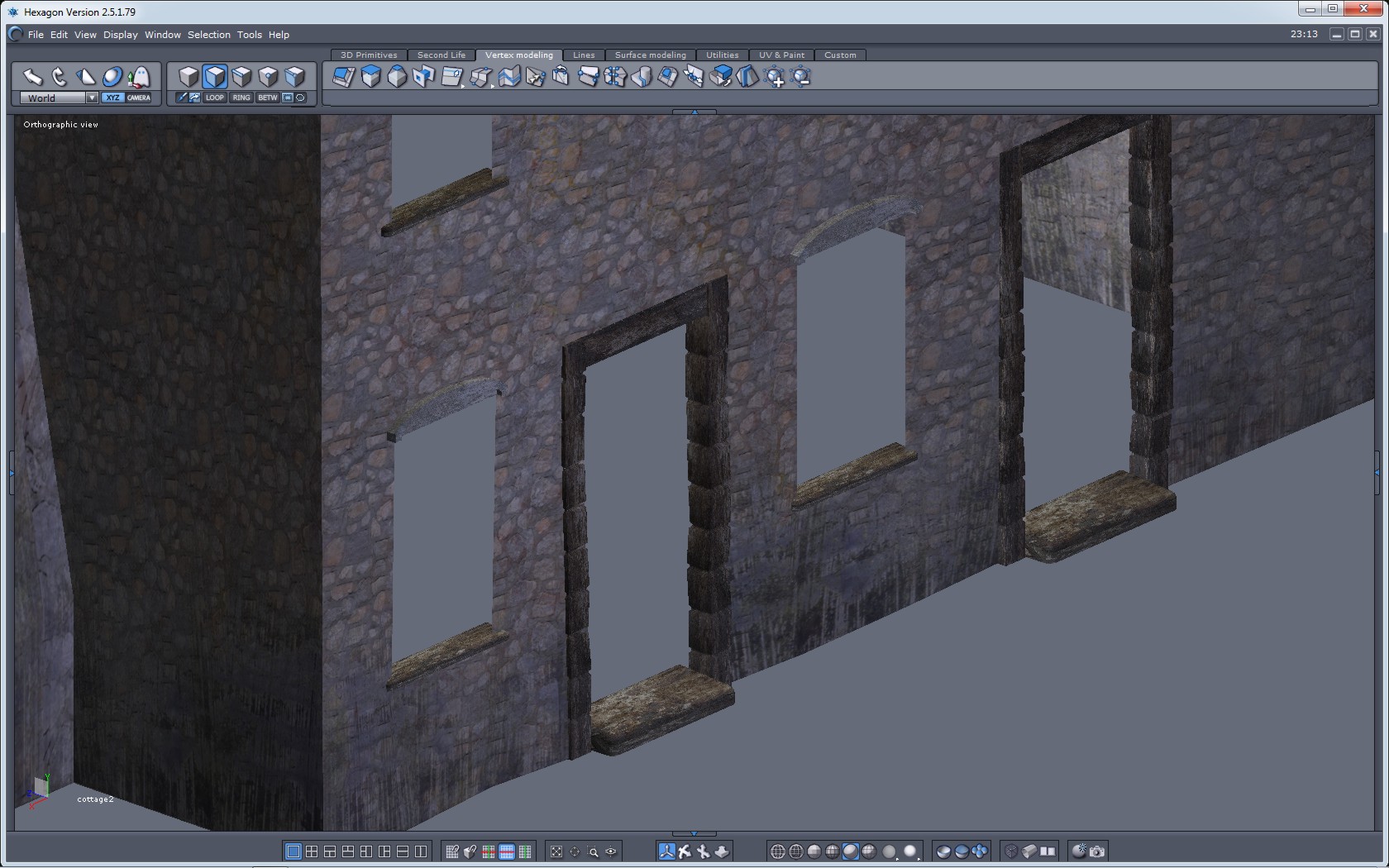Click the Shrink selection icon with minus sign
Viewport: 1389px width, 868px height.
801,77
